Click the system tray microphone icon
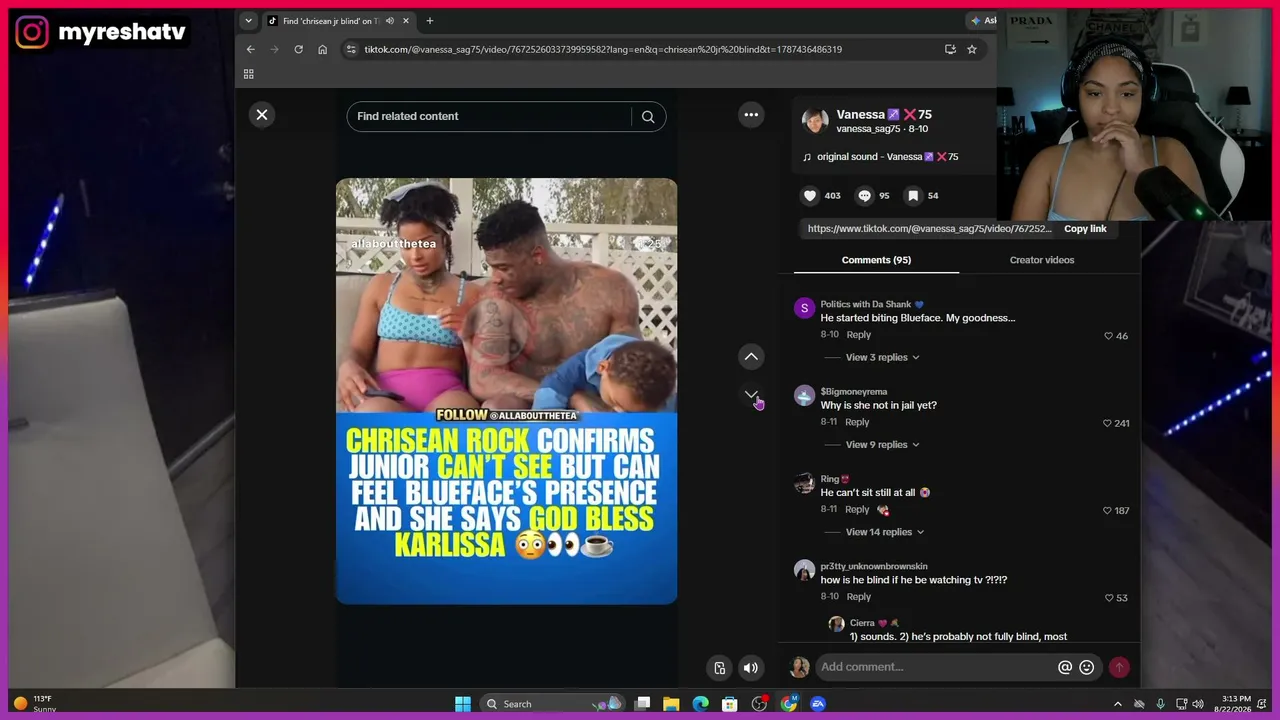Image resolution: width=1280 pixels, height=720 pixels. pos(1160,704)
